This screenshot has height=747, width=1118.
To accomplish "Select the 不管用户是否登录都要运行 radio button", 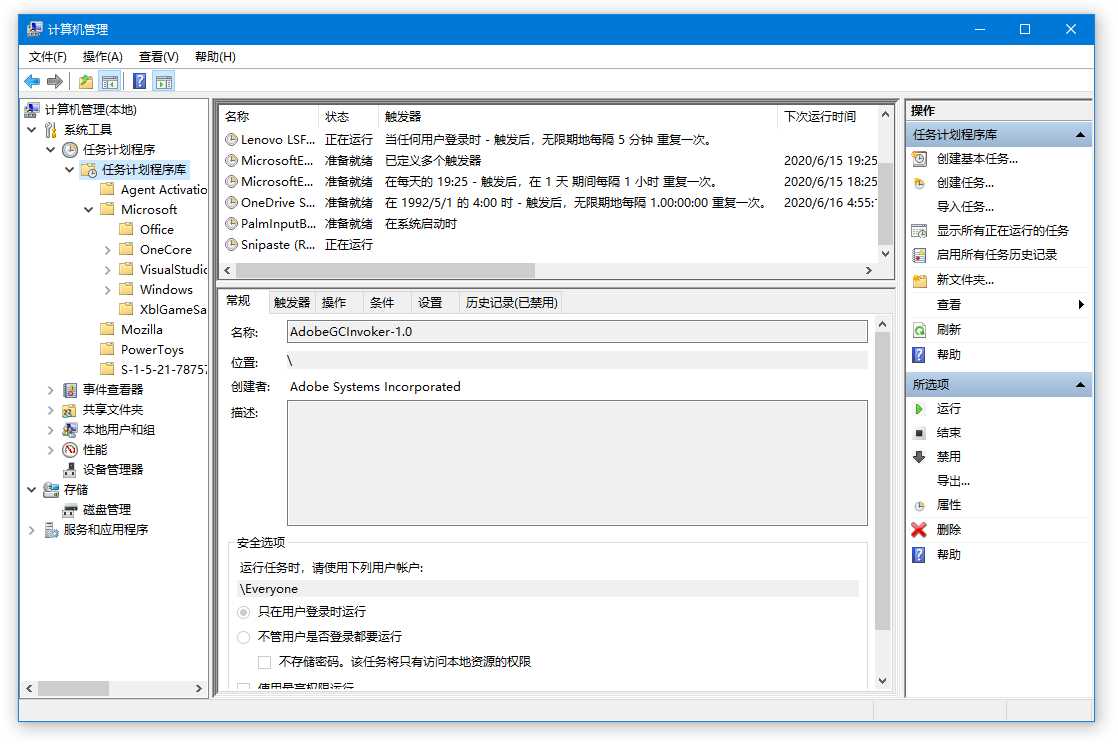I will 244,637.
